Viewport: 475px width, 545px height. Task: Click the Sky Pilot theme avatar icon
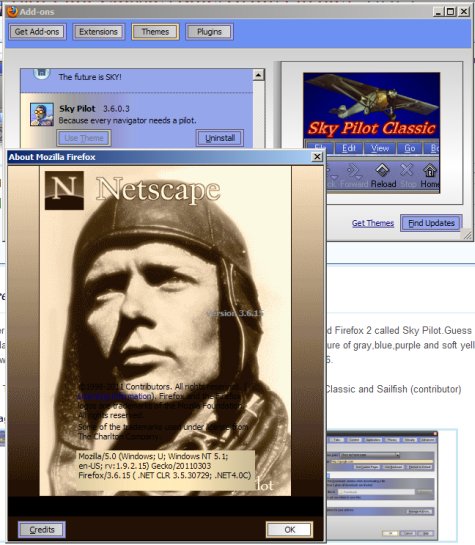tap(42, 114)
